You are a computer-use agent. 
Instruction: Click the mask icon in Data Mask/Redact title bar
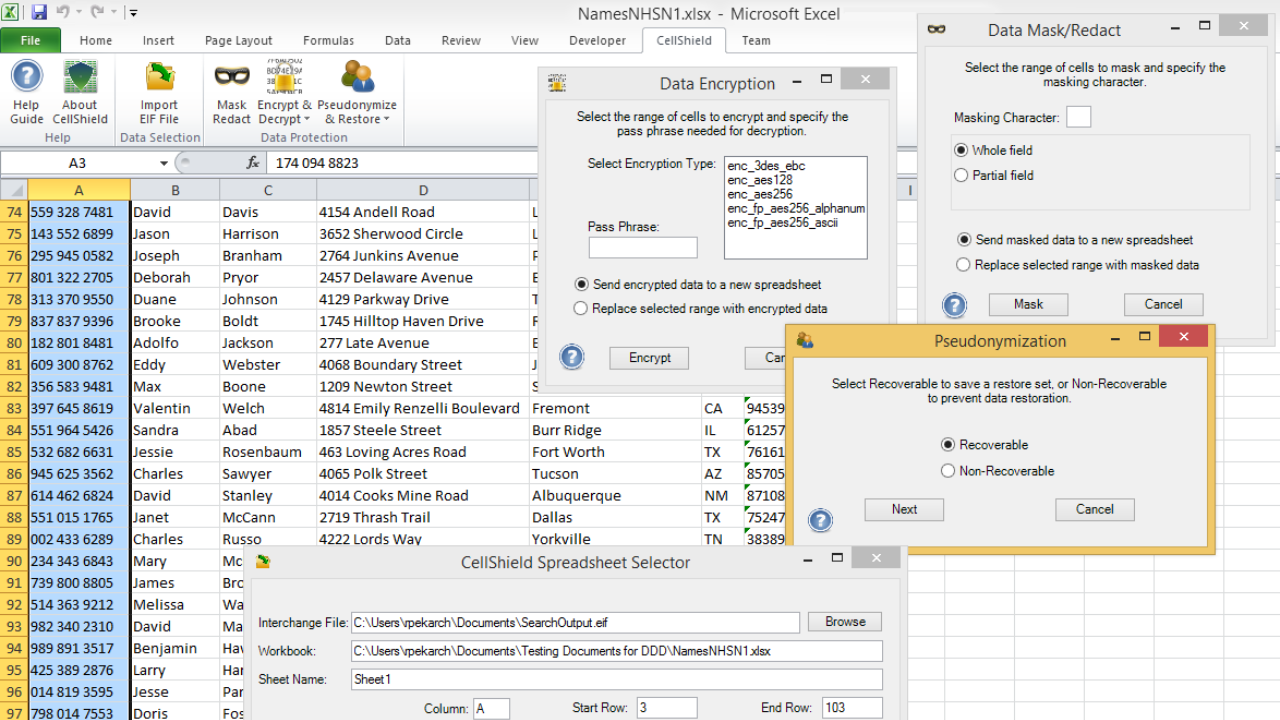[x=937, y=30]
